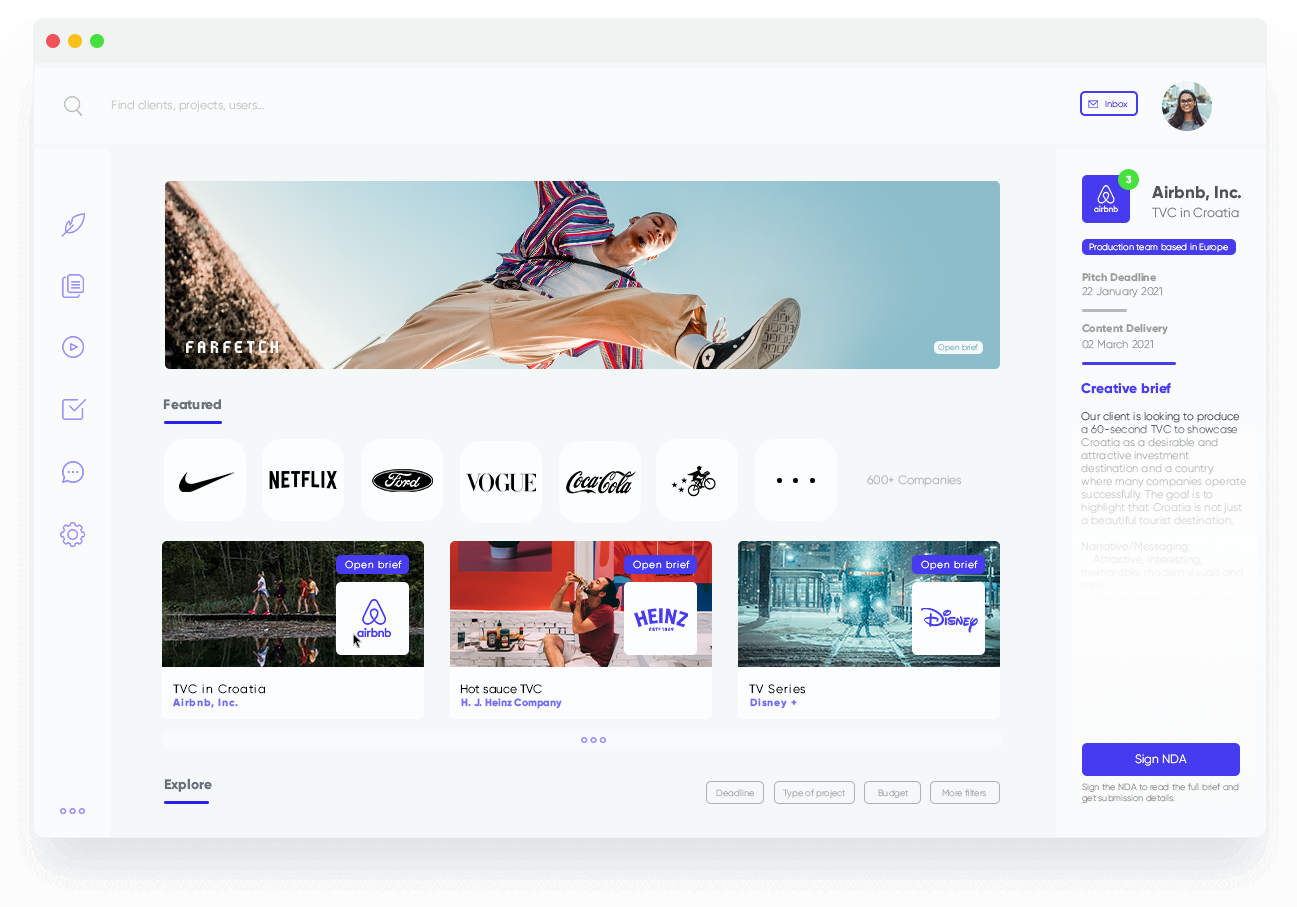
Task: Click the green notification badge showing 3
Action: click(1128, 179)
